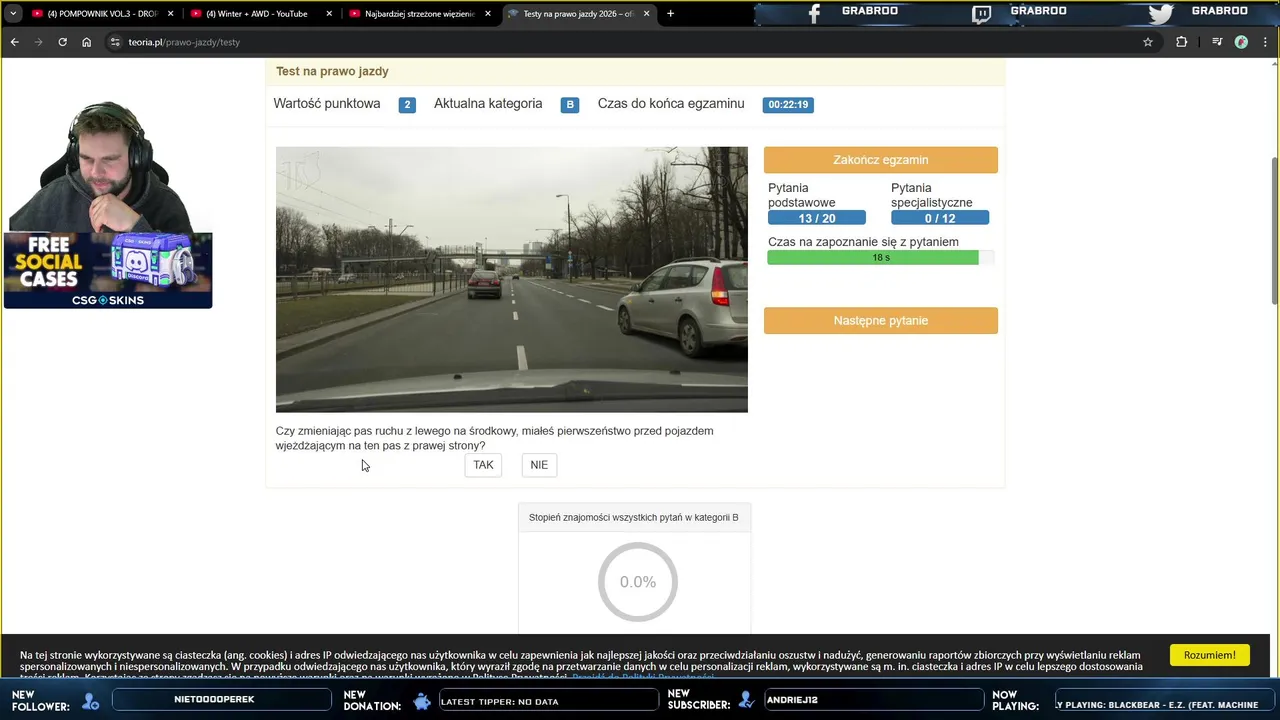Click the category B badge
This screenshot has width=1280, height=720.
click(570, 104)
